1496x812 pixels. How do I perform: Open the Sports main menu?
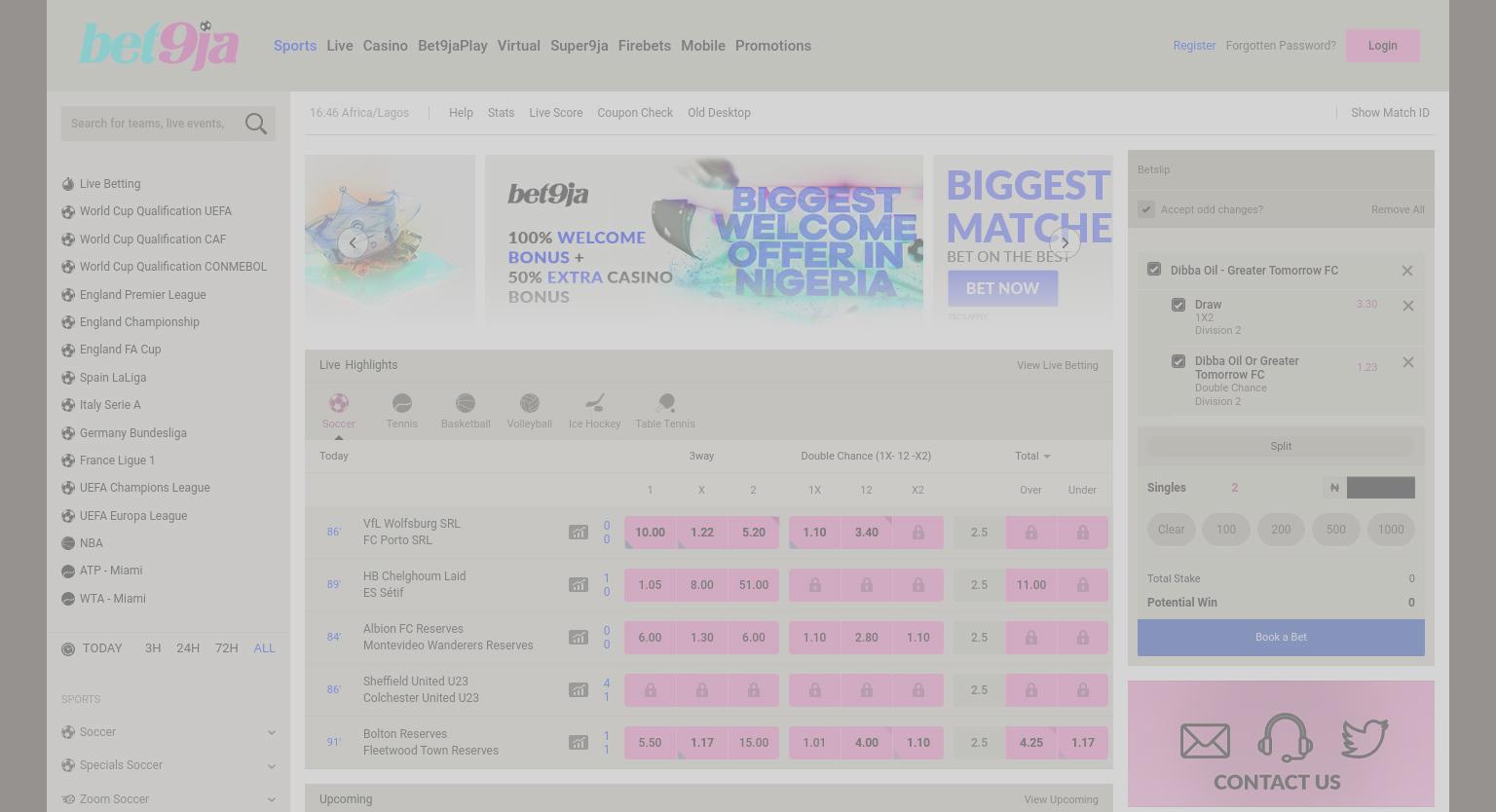[295, 46]
